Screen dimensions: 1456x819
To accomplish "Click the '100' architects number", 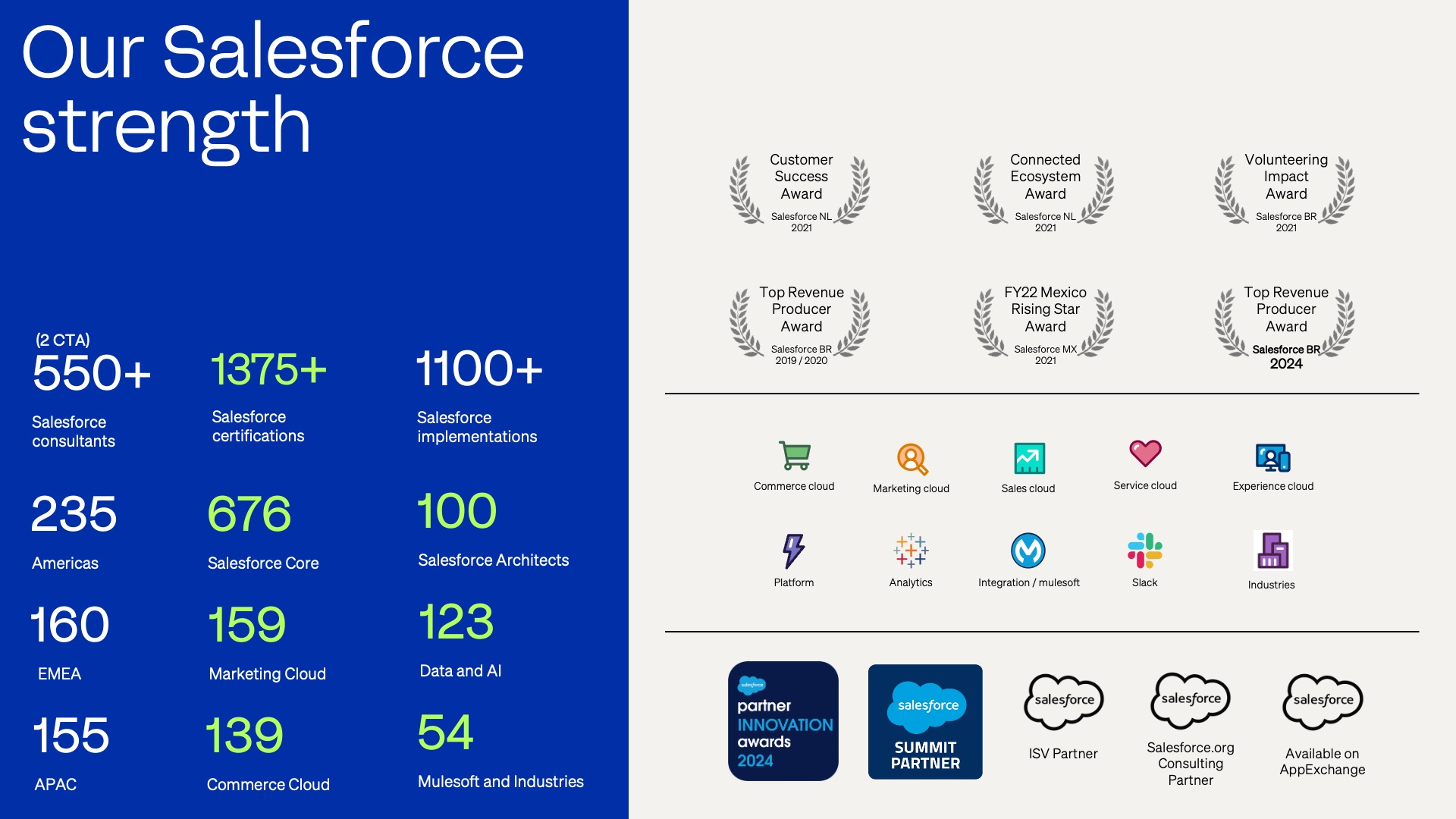I will pyautogui.click(x=457, y=510).
